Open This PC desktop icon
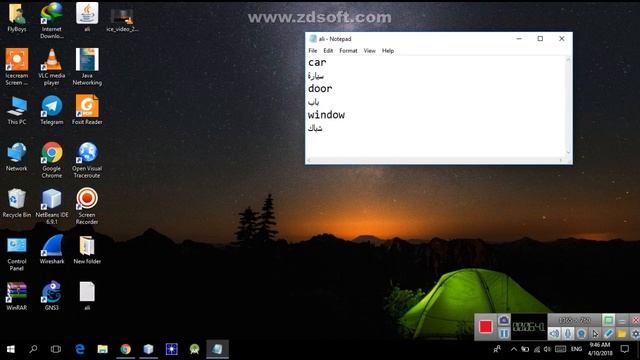 (17, 110)
